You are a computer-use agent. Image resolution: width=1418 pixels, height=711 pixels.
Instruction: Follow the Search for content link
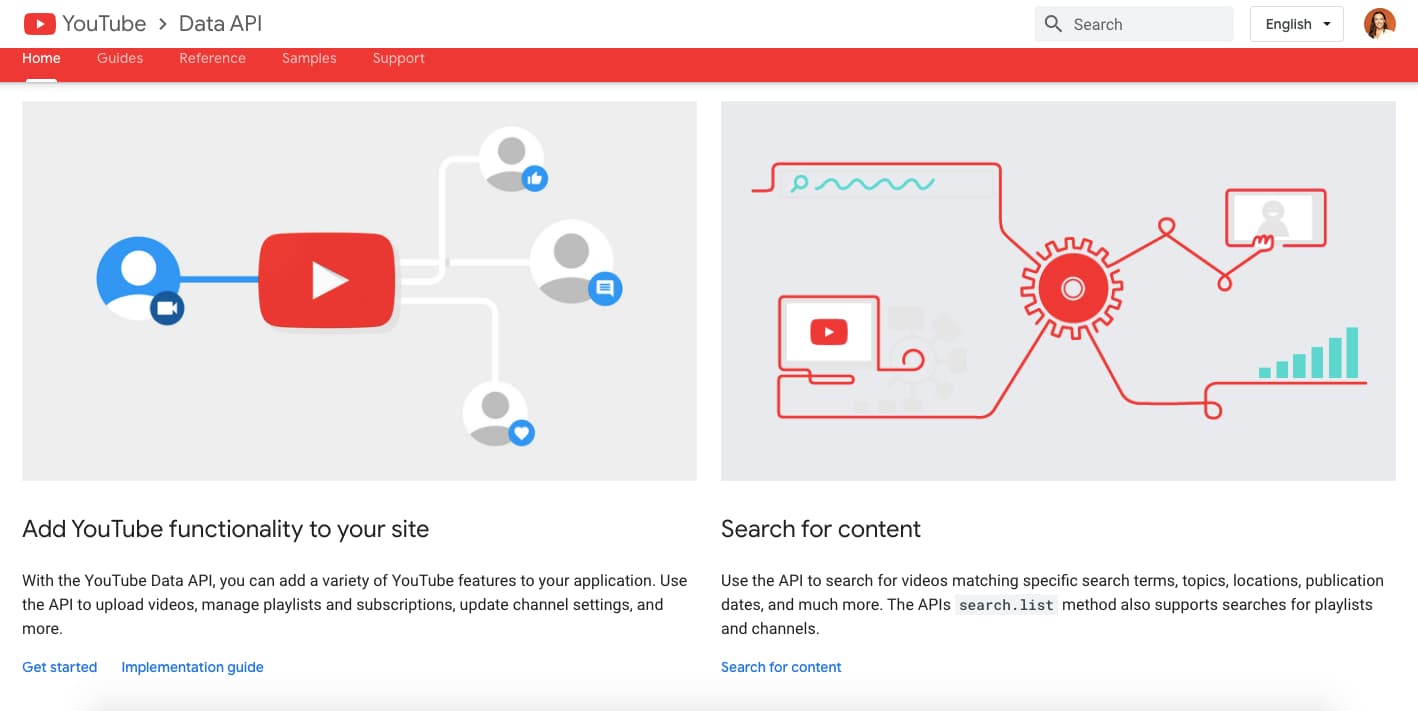tap(781, 667)
